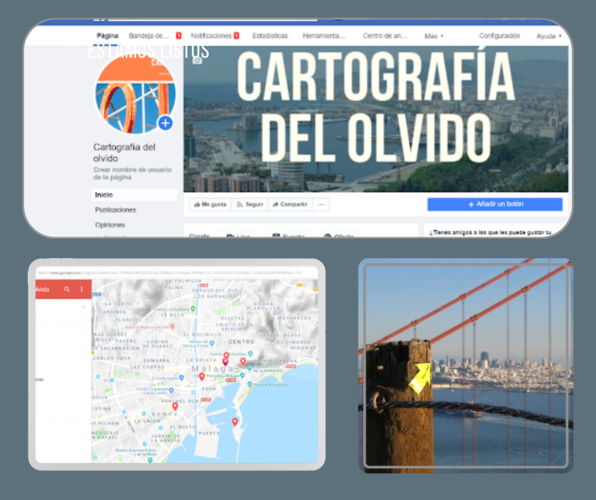Viewport: 596px width, 500px height.
Task: Open the Notificaciones tab
Action: 211,36
